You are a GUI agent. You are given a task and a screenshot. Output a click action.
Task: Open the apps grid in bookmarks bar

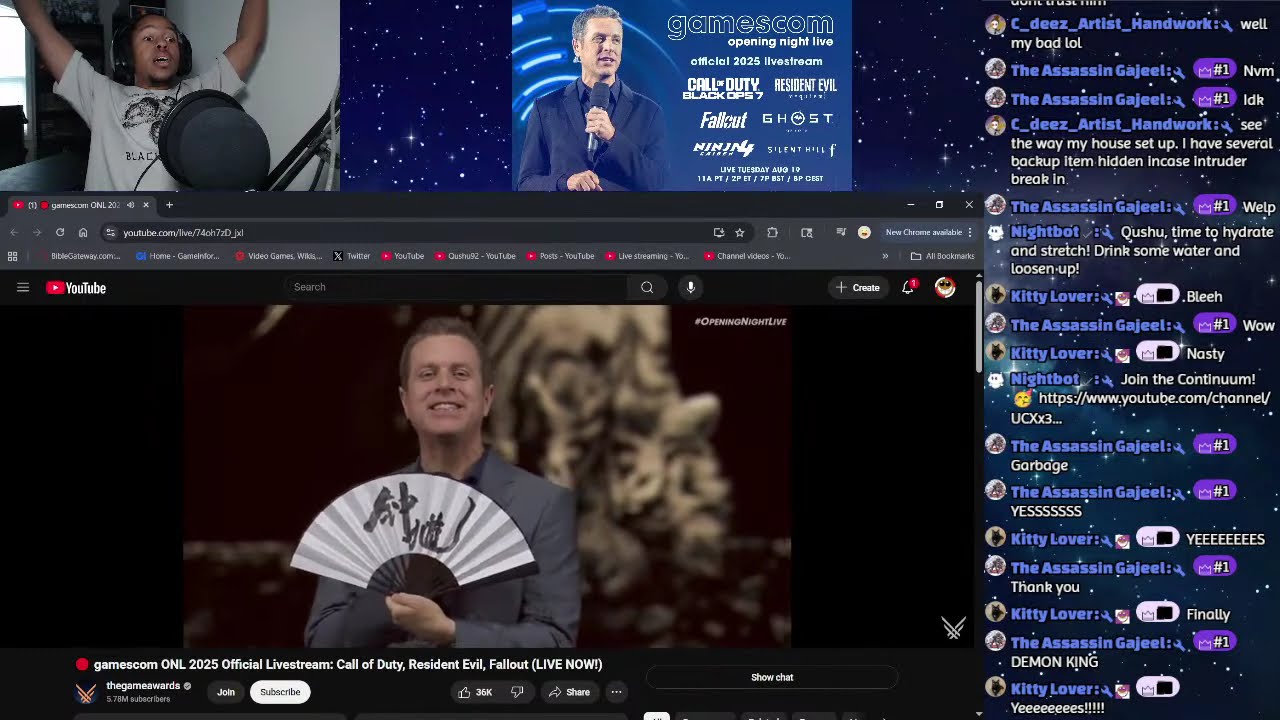[12, 256]
